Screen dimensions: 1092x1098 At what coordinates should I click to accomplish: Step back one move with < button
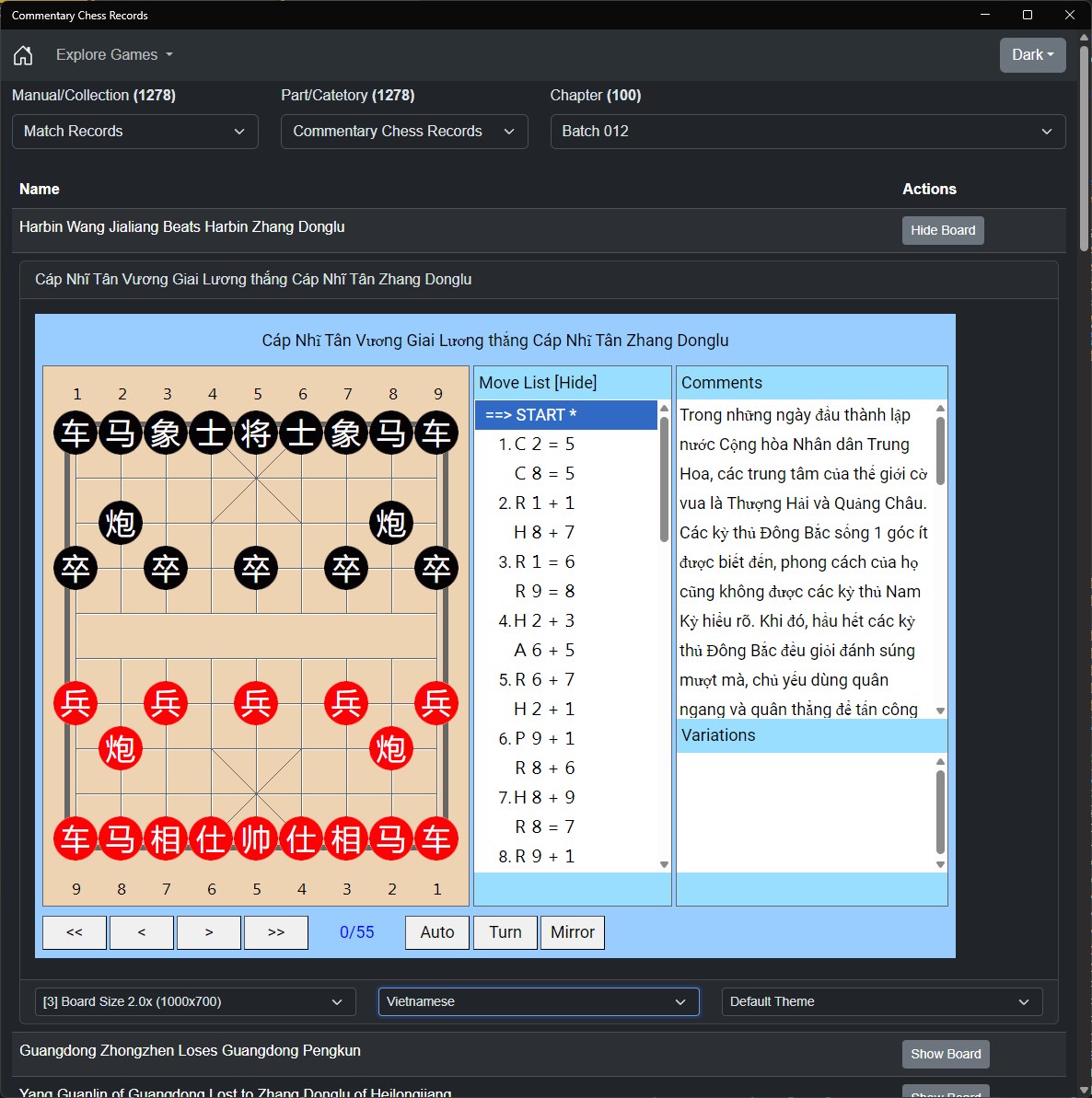pos(142,932)
